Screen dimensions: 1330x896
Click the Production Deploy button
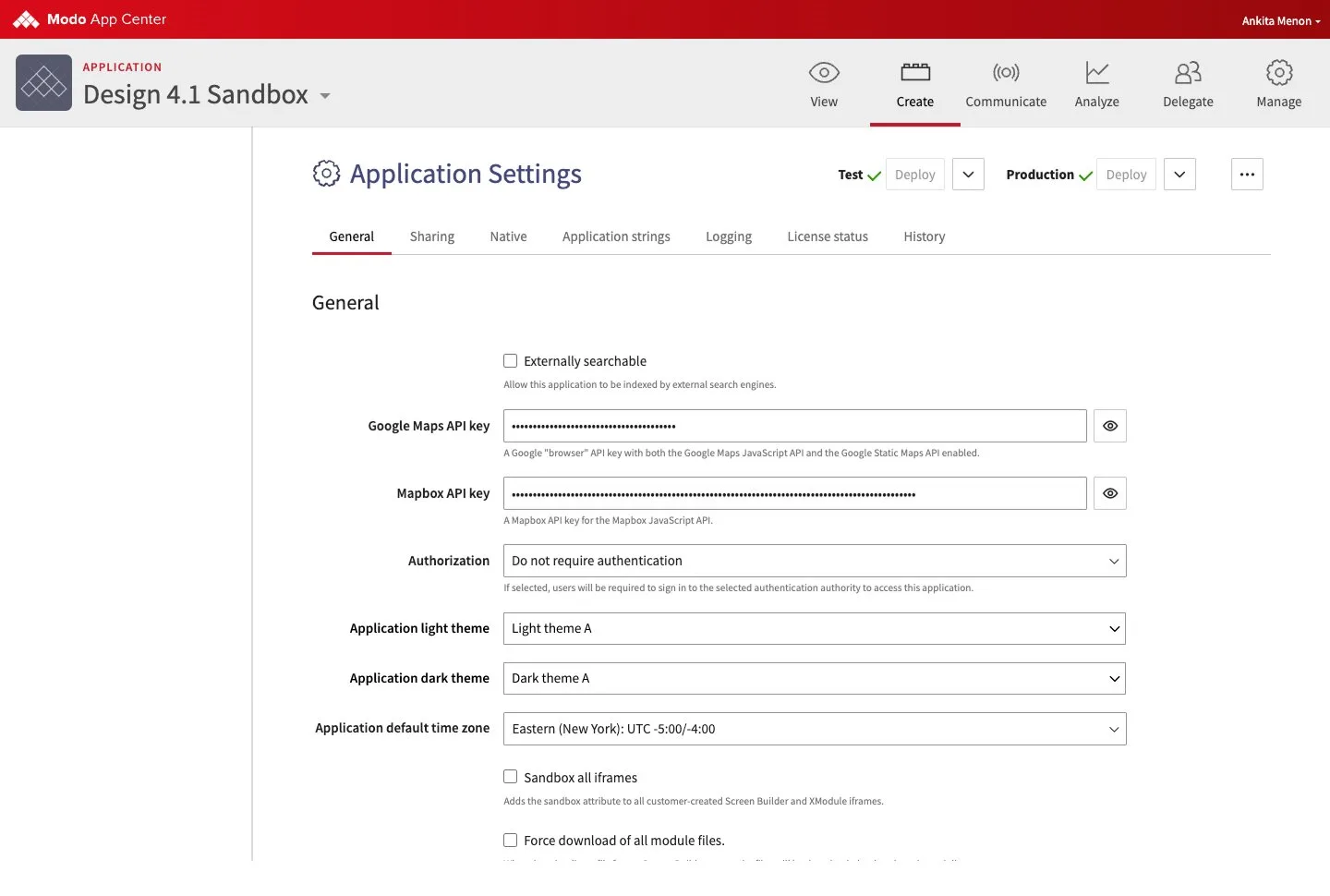tap(1126, 175)
